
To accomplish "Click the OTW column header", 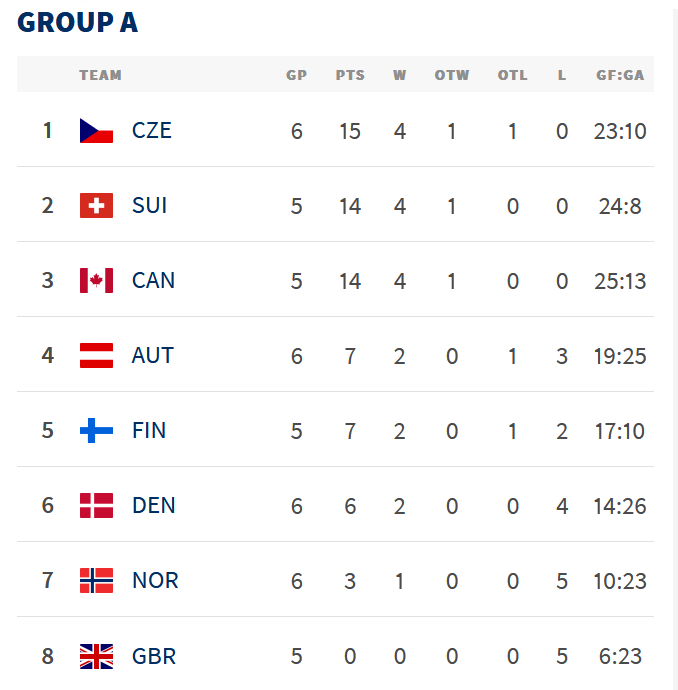I will tap(452, 75).
